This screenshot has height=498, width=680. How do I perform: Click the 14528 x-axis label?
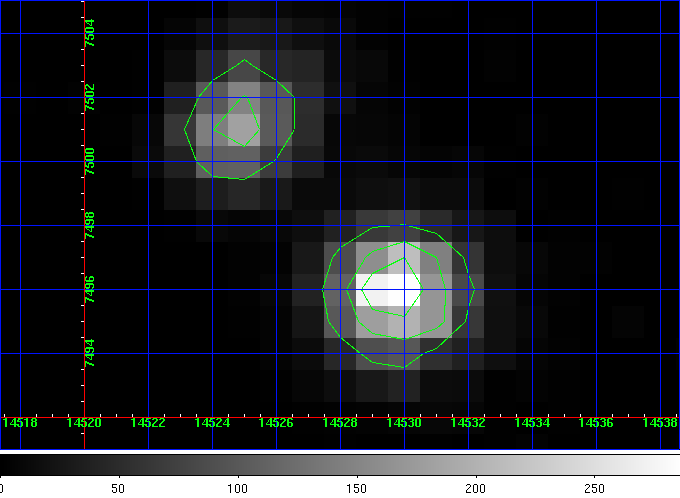tap(340, 423)
